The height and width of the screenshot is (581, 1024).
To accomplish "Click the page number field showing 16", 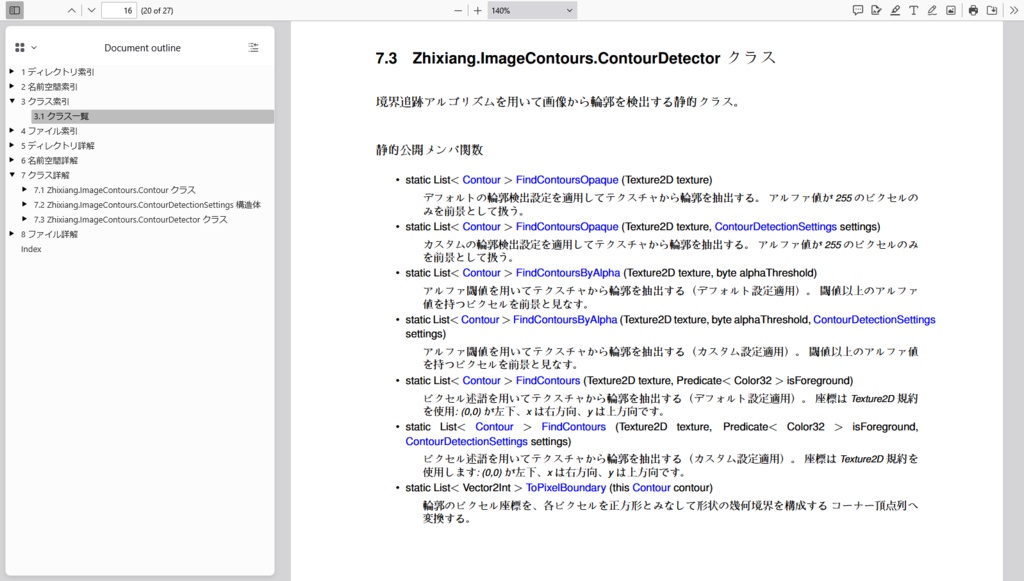I will 119,10.
